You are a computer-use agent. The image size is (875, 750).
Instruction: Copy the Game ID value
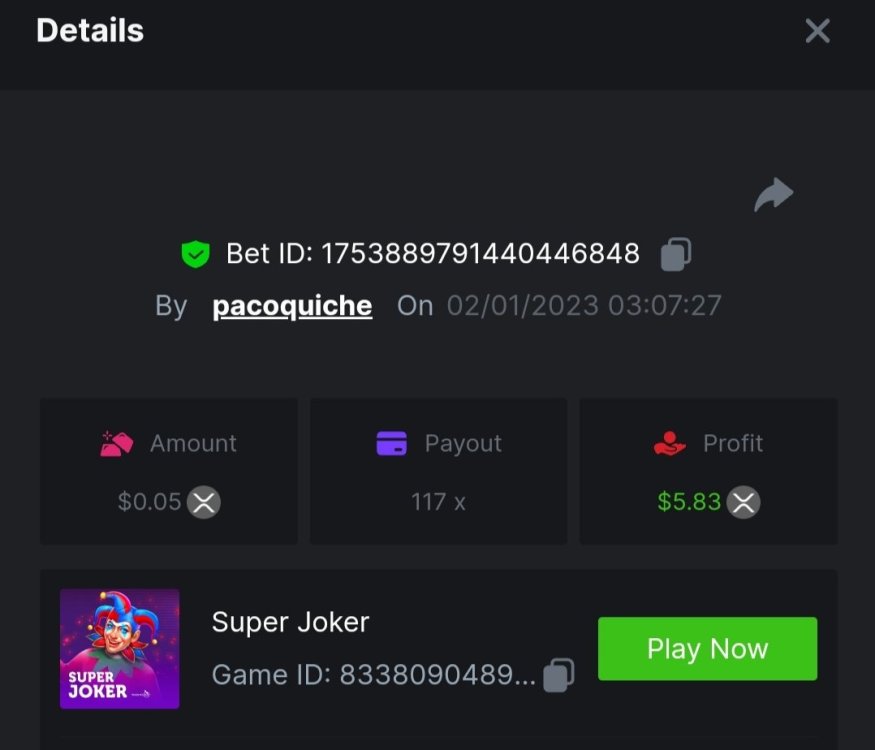pyautogui.click(x=558, y=675)
